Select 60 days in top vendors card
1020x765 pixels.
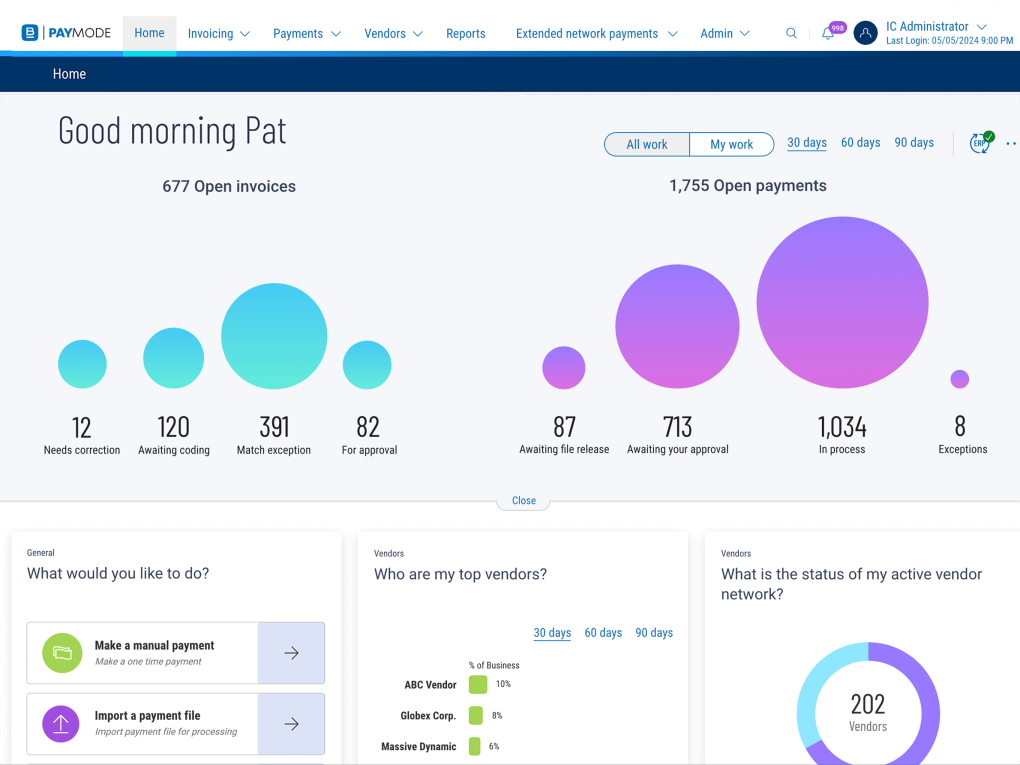click(603, 633)
